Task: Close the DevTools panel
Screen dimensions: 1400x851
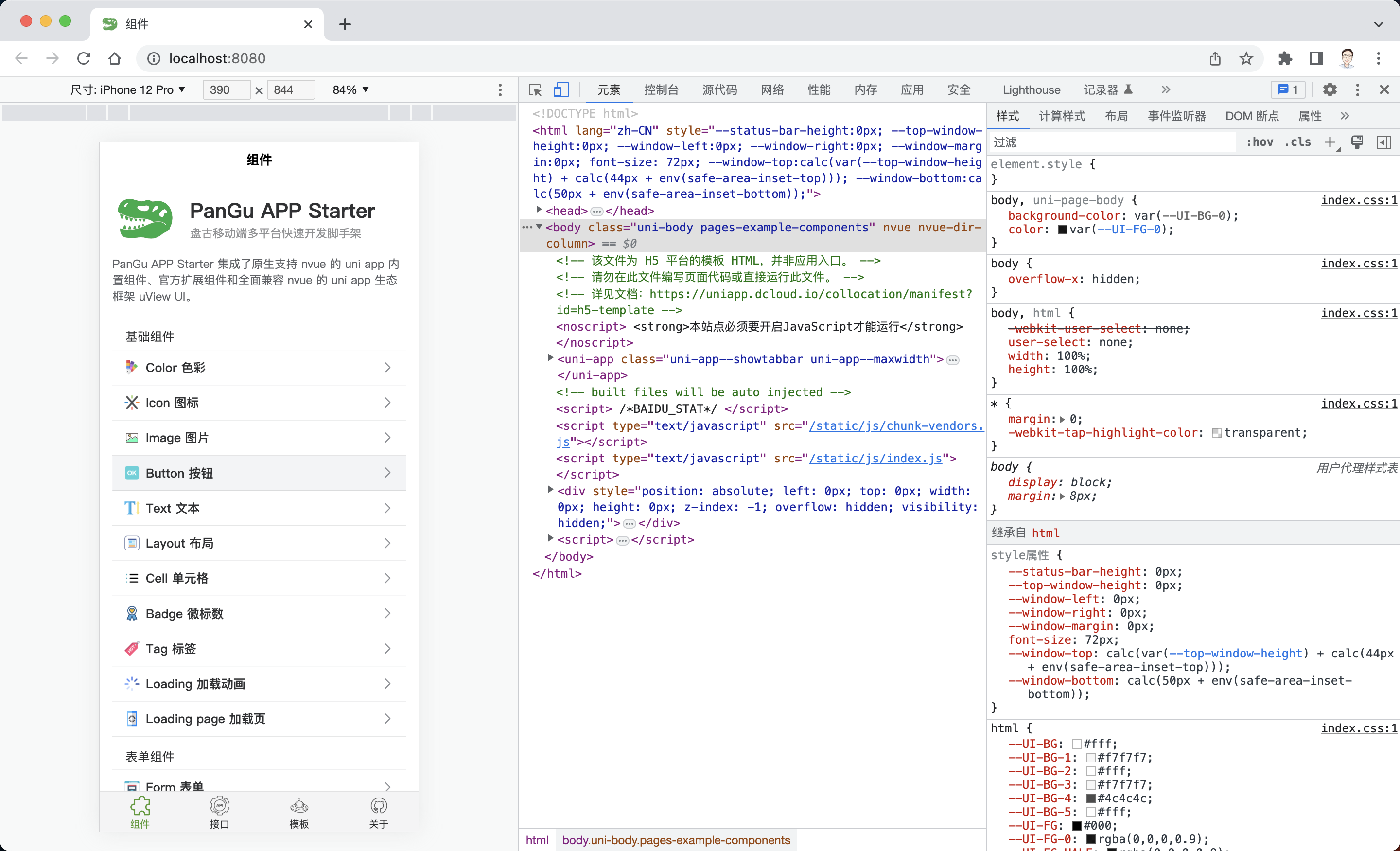Action: 1384,90
